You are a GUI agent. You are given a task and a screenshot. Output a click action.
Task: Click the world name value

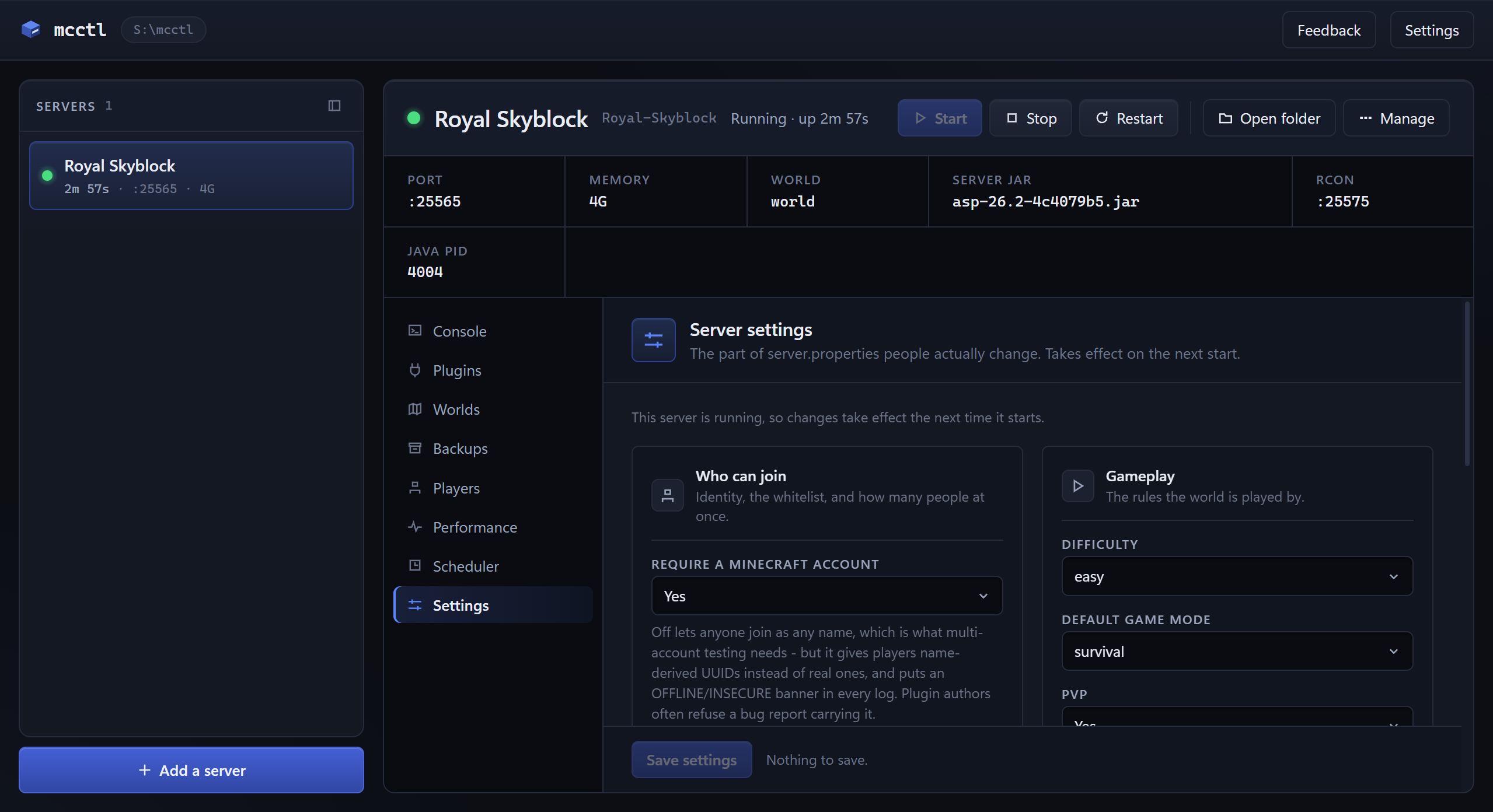click(793, 201)
